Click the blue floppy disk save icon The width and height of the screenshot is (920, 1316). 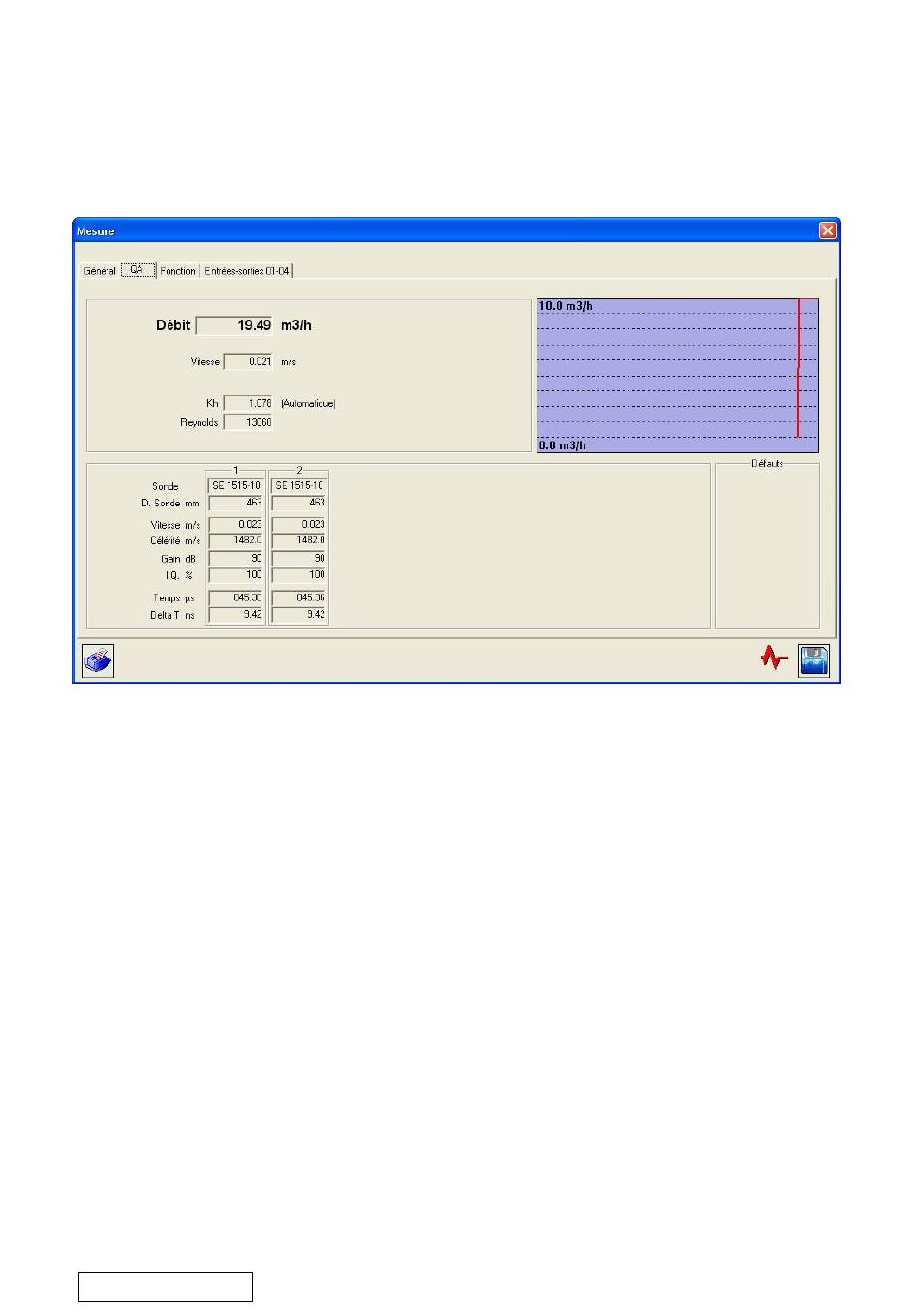click(x=813, y=660)
